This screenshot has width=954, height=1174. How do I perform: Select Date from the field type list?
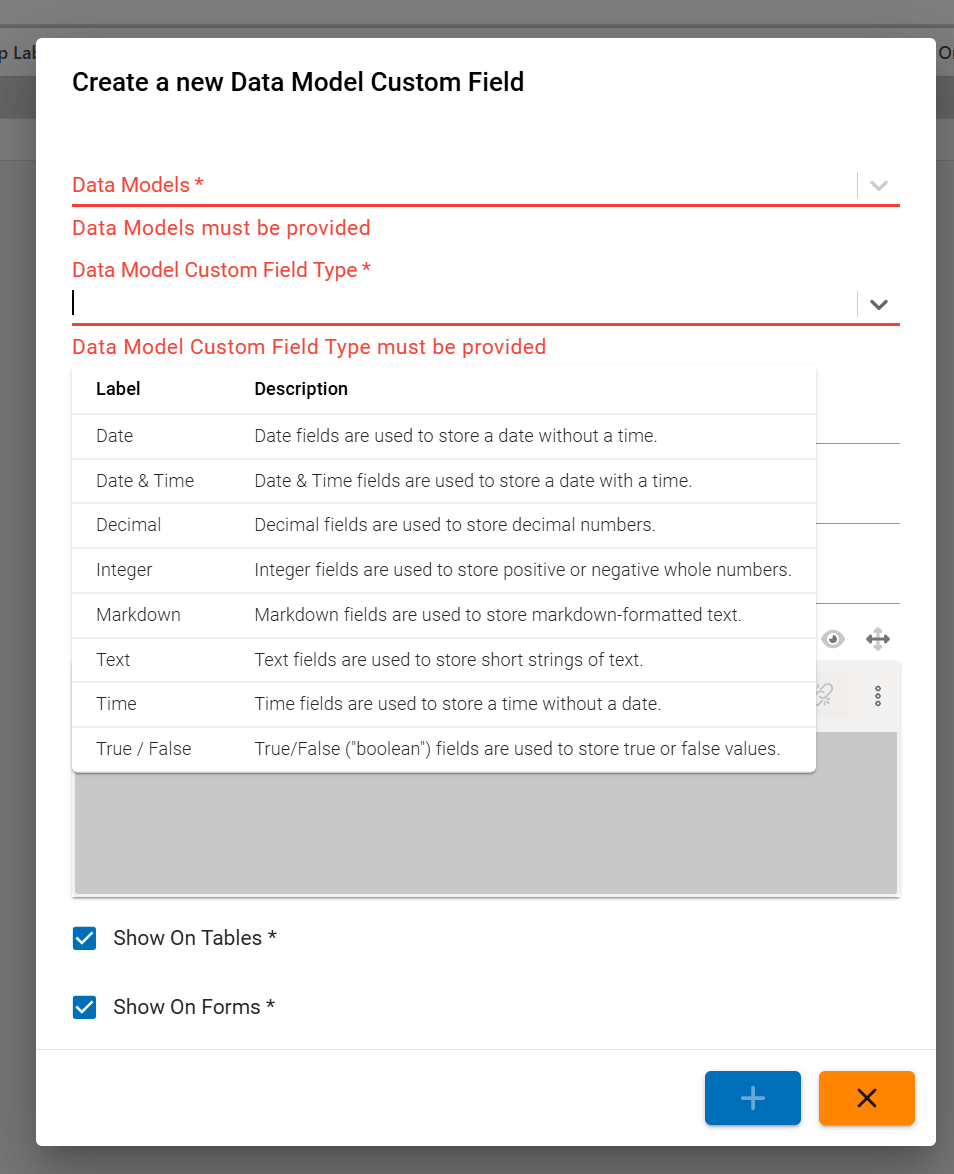(x=113, y=436)
